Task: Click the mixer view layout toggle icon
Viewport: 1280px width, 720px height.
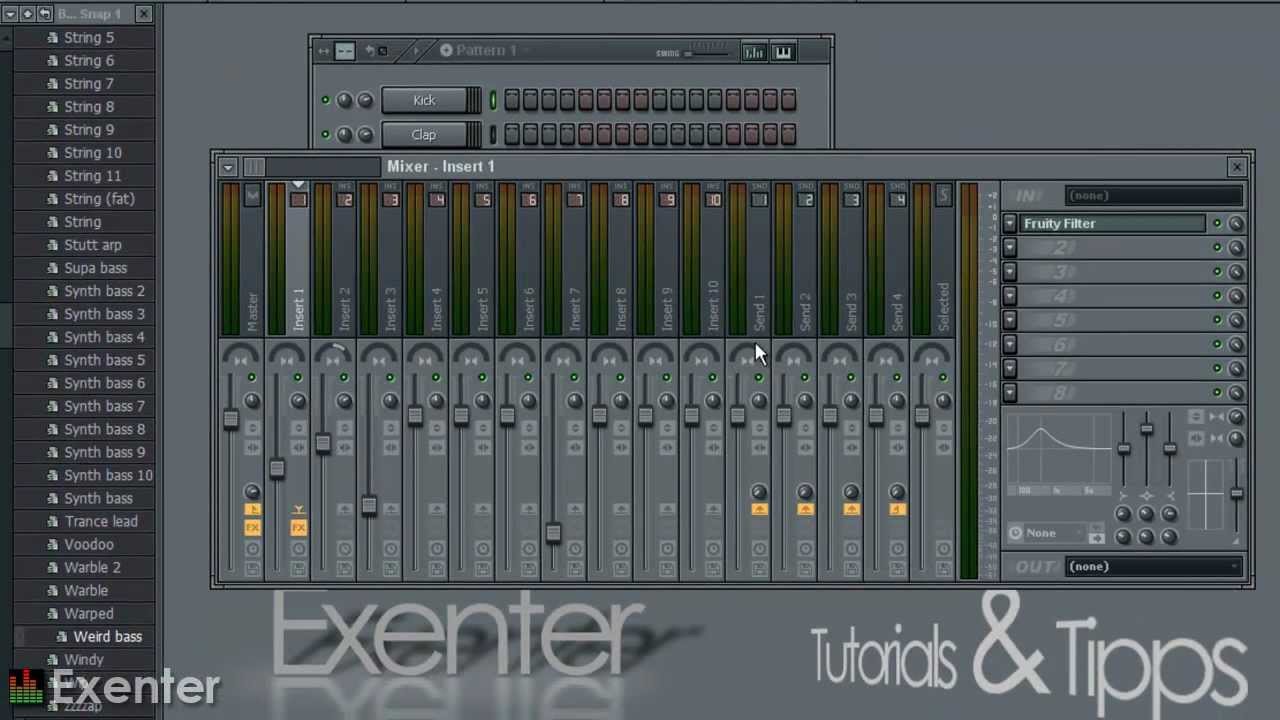Action: click(x=254, y=167)
